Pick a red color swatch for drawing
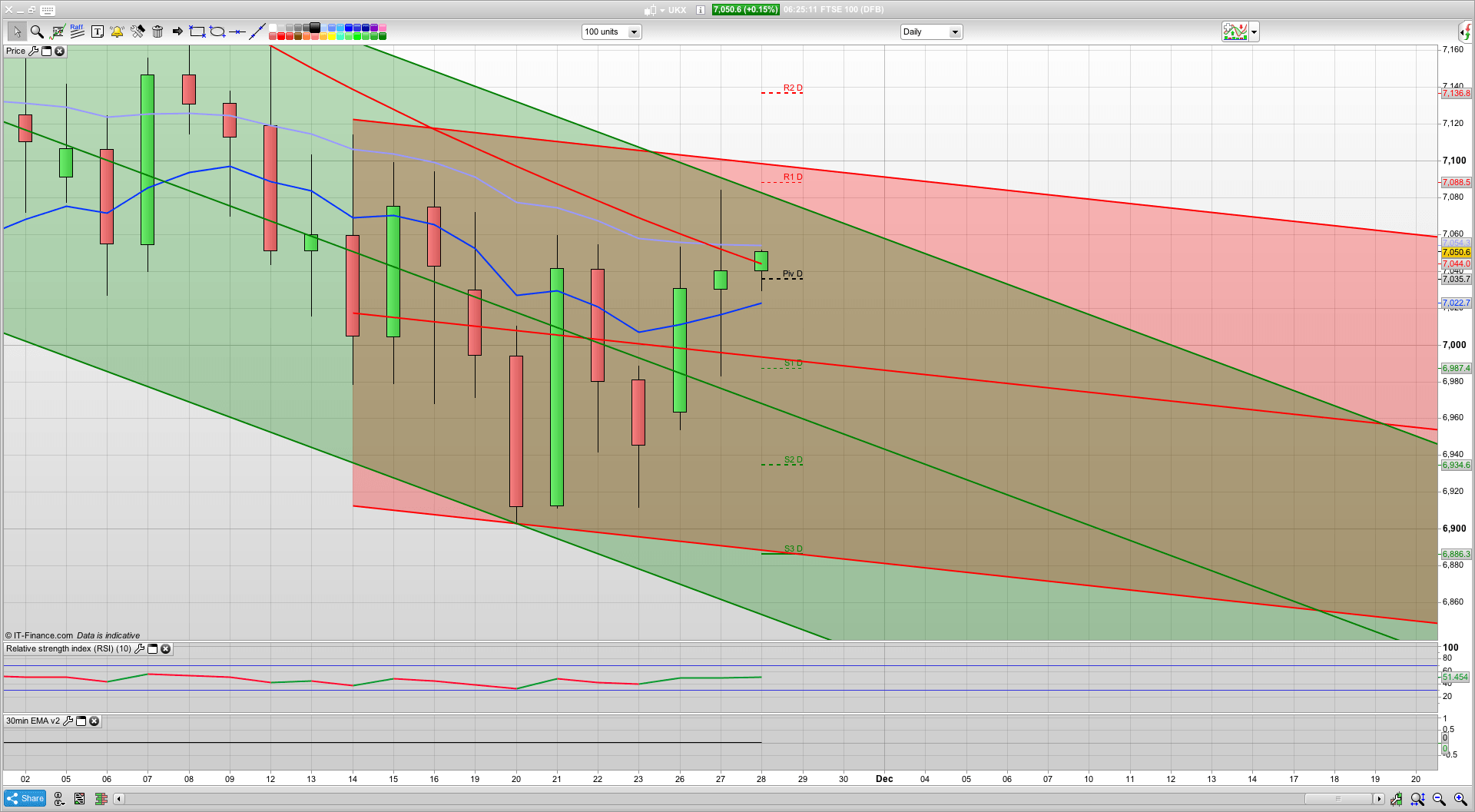This screenshot has width=1475, height=812. (282, 36)
